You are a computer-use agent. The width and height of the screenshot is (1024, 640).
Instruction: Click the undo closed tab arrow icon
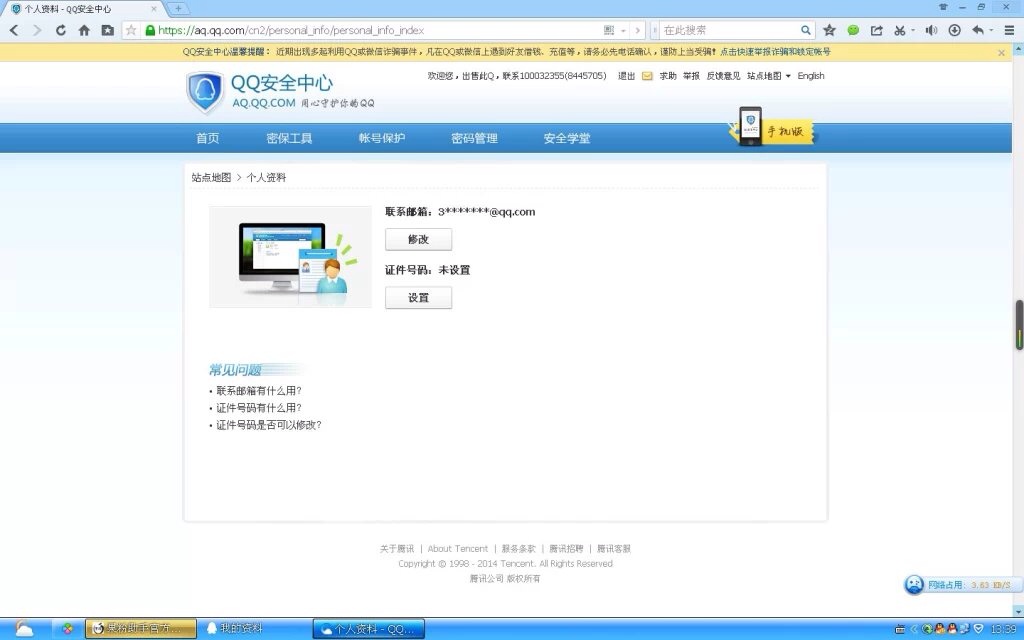pos(978,30)
